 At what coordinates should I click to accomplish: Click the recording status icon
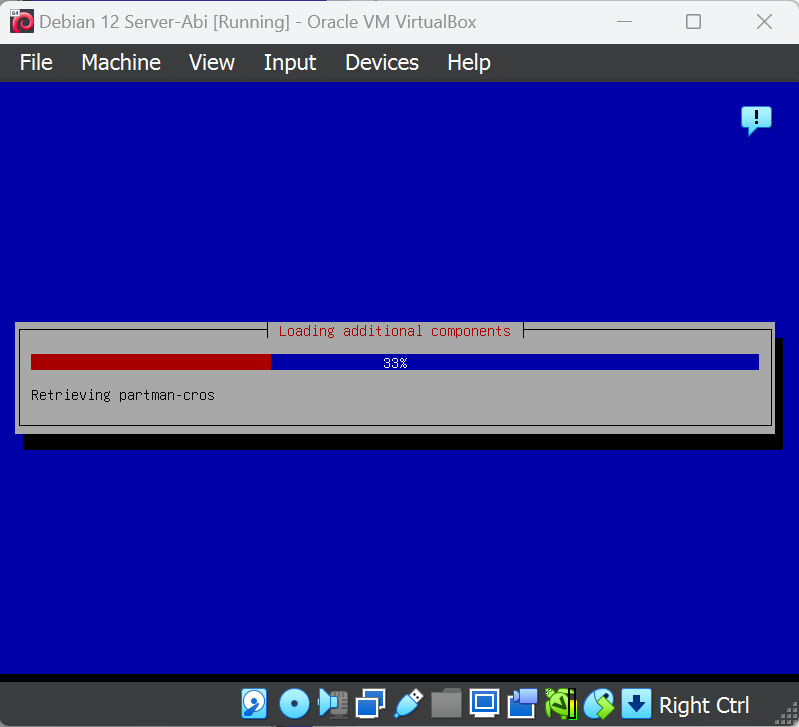point(522,704)
